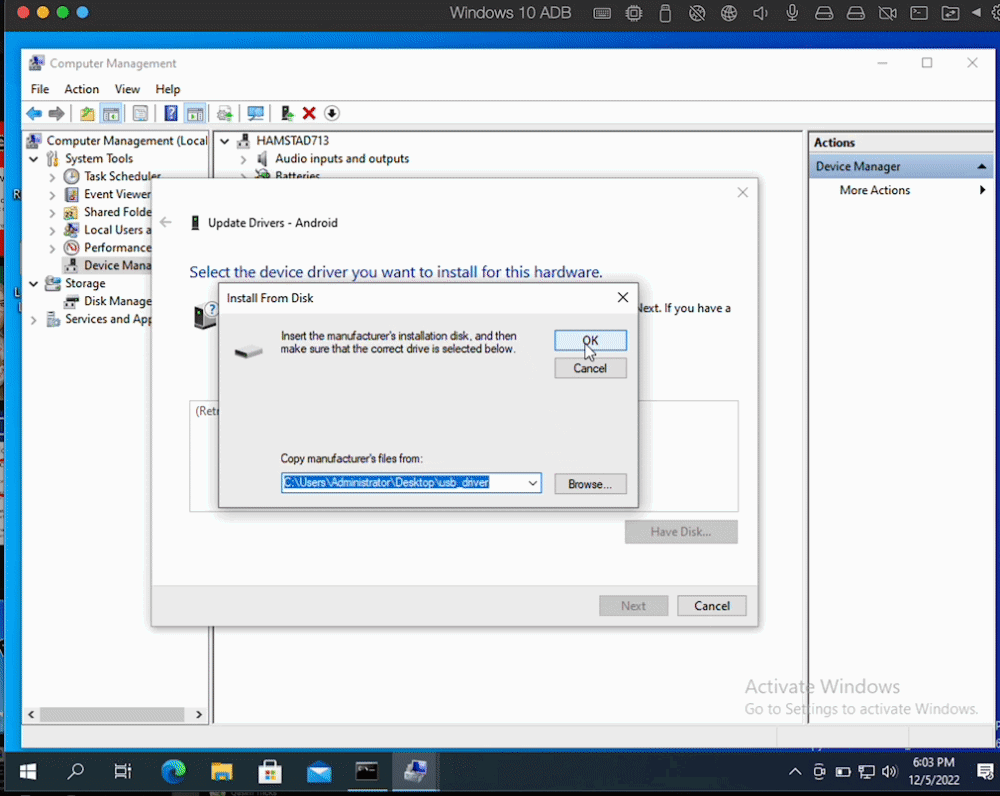The width and height of the screenshot is (1000, 796).
Task: Click the console tree scroll left arrow
Action: pos(31,714)
